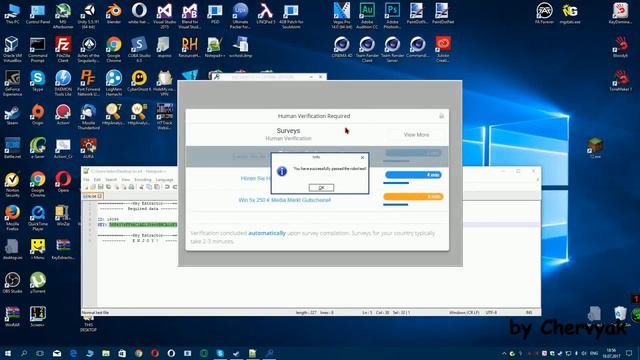Click the taskbar search magnifier
The image size is (640, 360).
(x=24, y=353)
